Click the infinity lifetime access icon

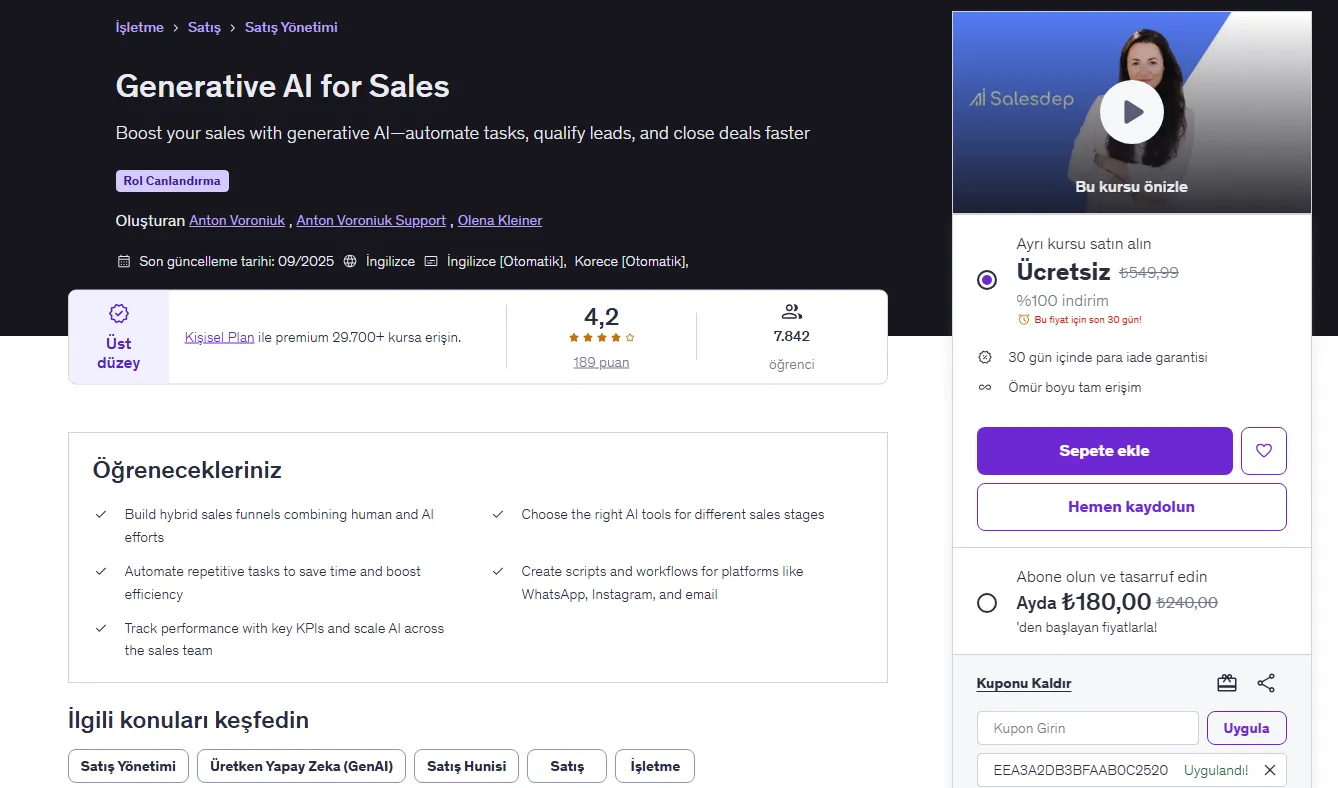985,387
